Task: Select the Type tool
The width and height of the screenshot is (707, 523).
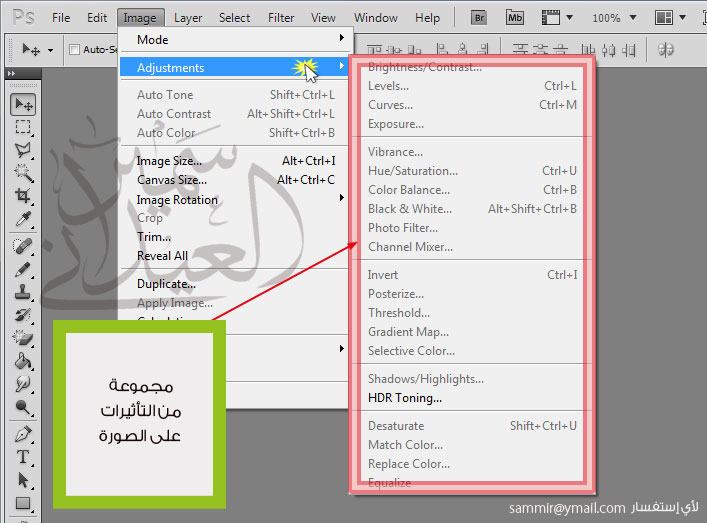Action: click(x=23, y=458)
